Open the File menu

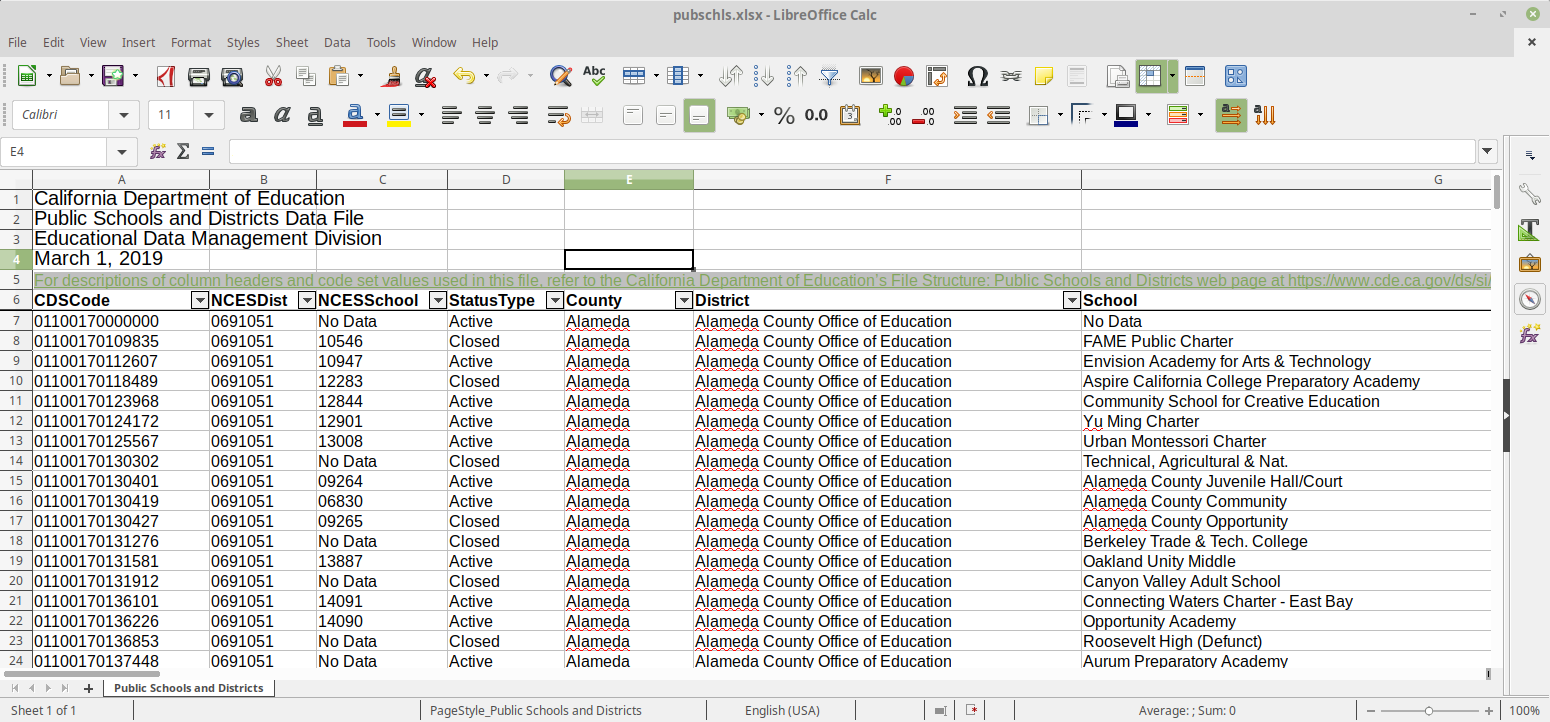[x=18, y=42]
